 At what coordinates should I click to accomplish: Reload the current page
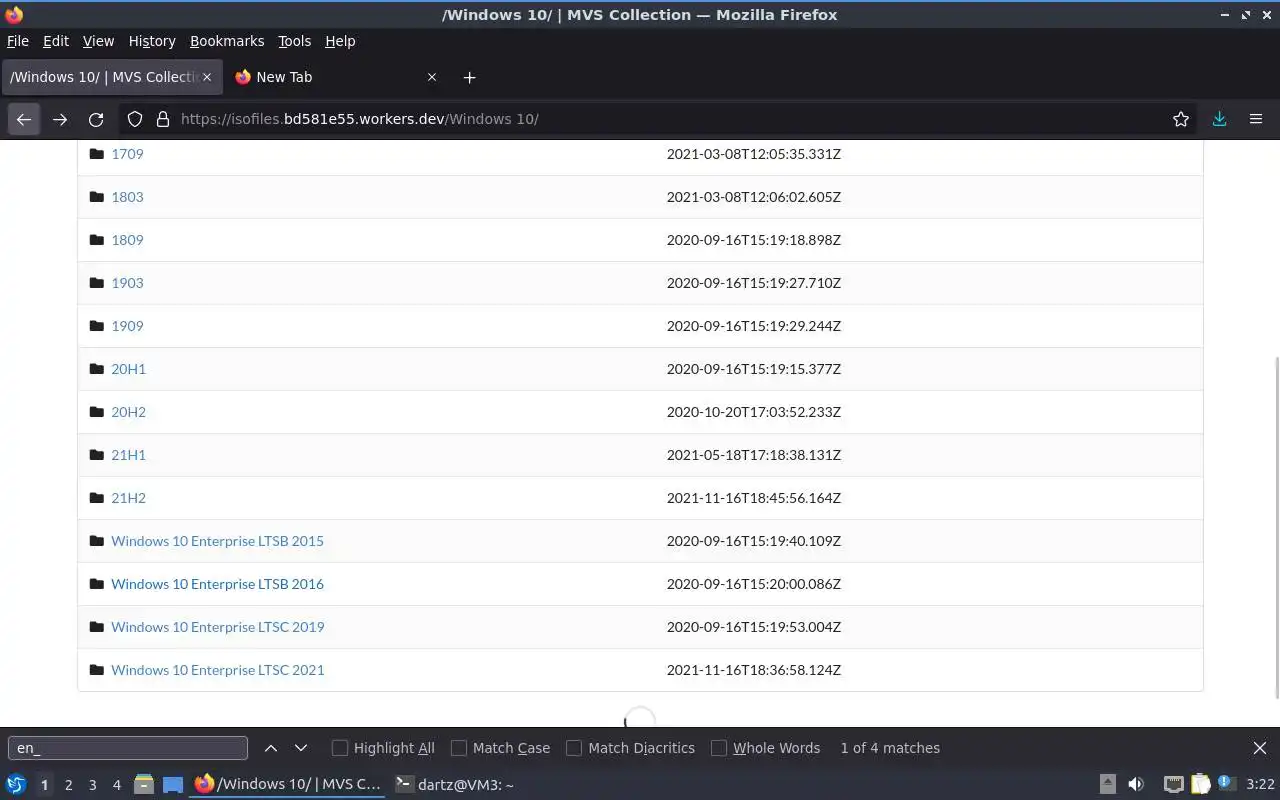96,119
